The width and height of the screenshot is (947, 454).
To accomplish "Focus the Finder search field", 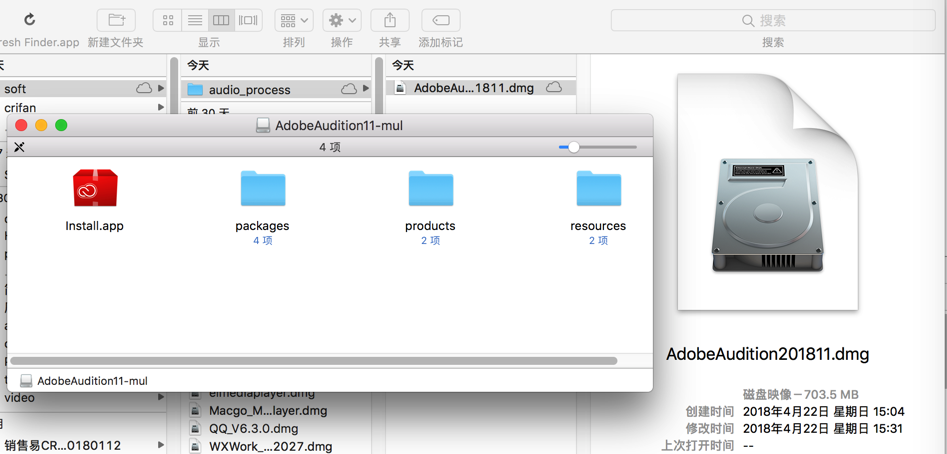I will pyautogui.click(x=773, y=21).
